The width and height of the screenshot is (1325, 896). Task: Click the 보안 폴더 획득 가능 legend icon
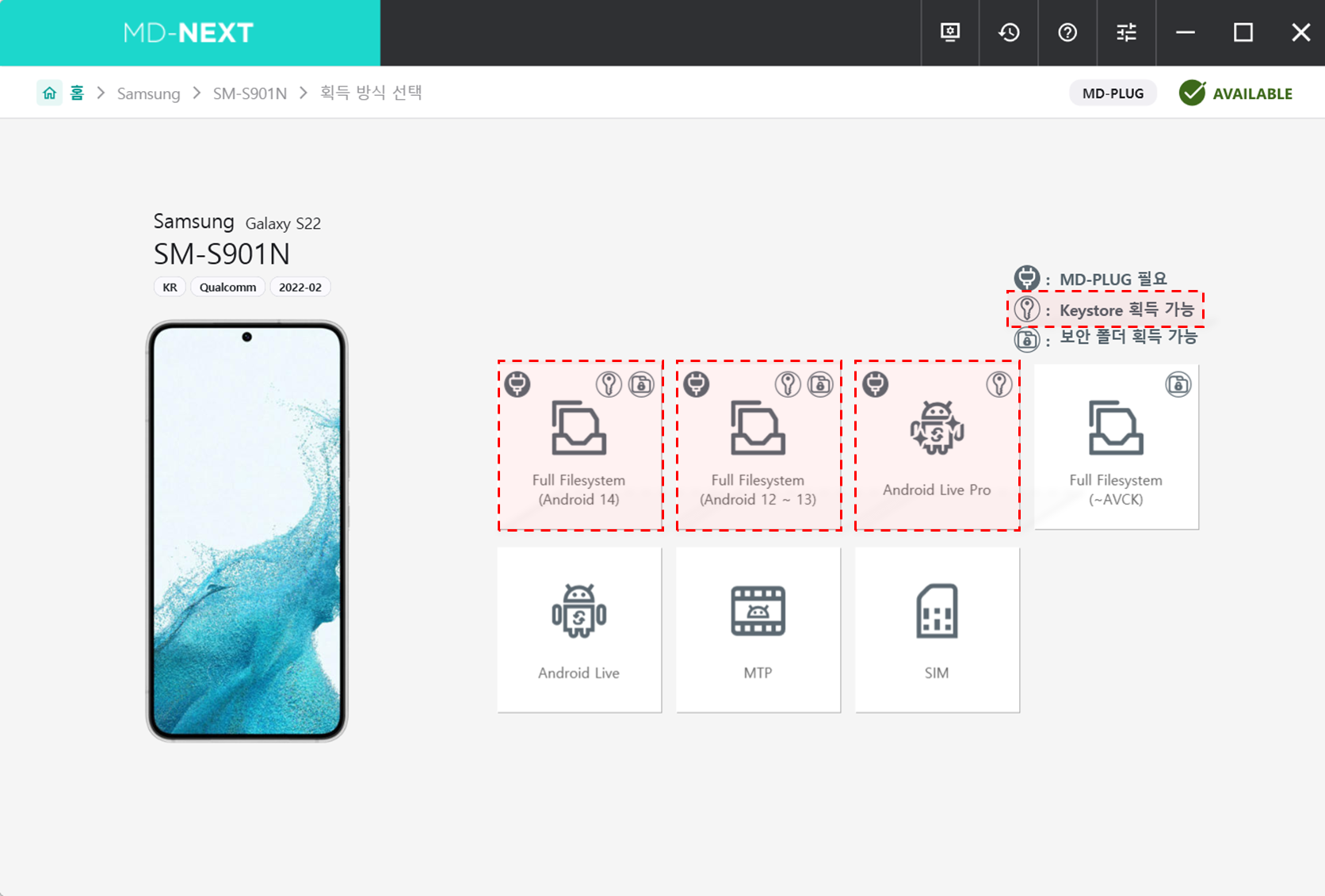tap(1027, 339)
